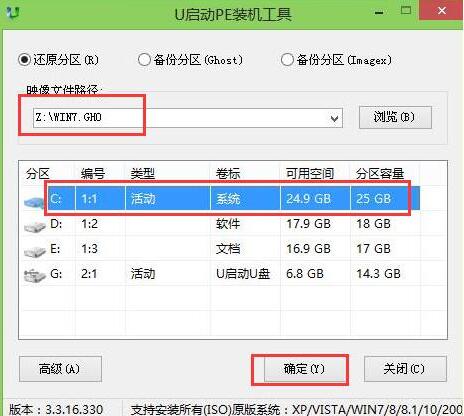Close the U启动PE装机工具 window
Screen dimensions: 464x416
tap(442, 11)
